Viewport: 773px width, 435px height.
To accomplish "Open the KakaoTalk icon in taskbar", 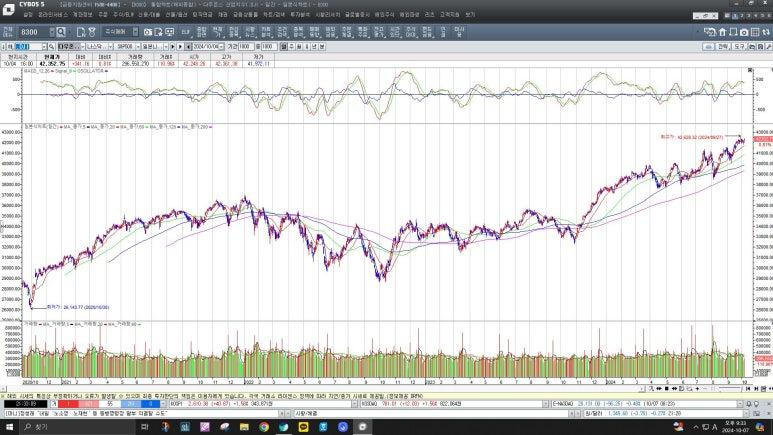I will 304,427.
